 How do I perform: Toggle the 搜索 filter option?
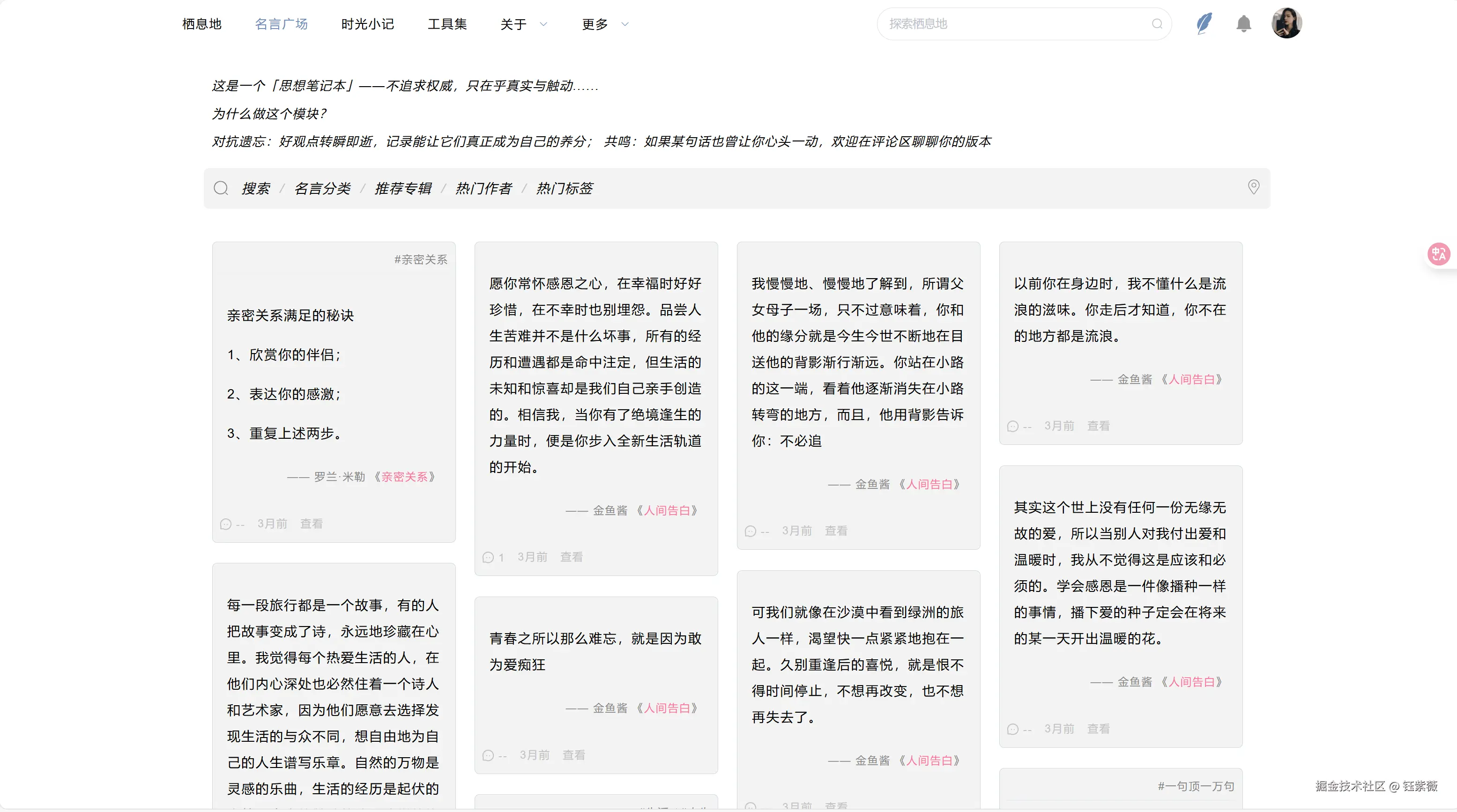[x=256, y=188]
